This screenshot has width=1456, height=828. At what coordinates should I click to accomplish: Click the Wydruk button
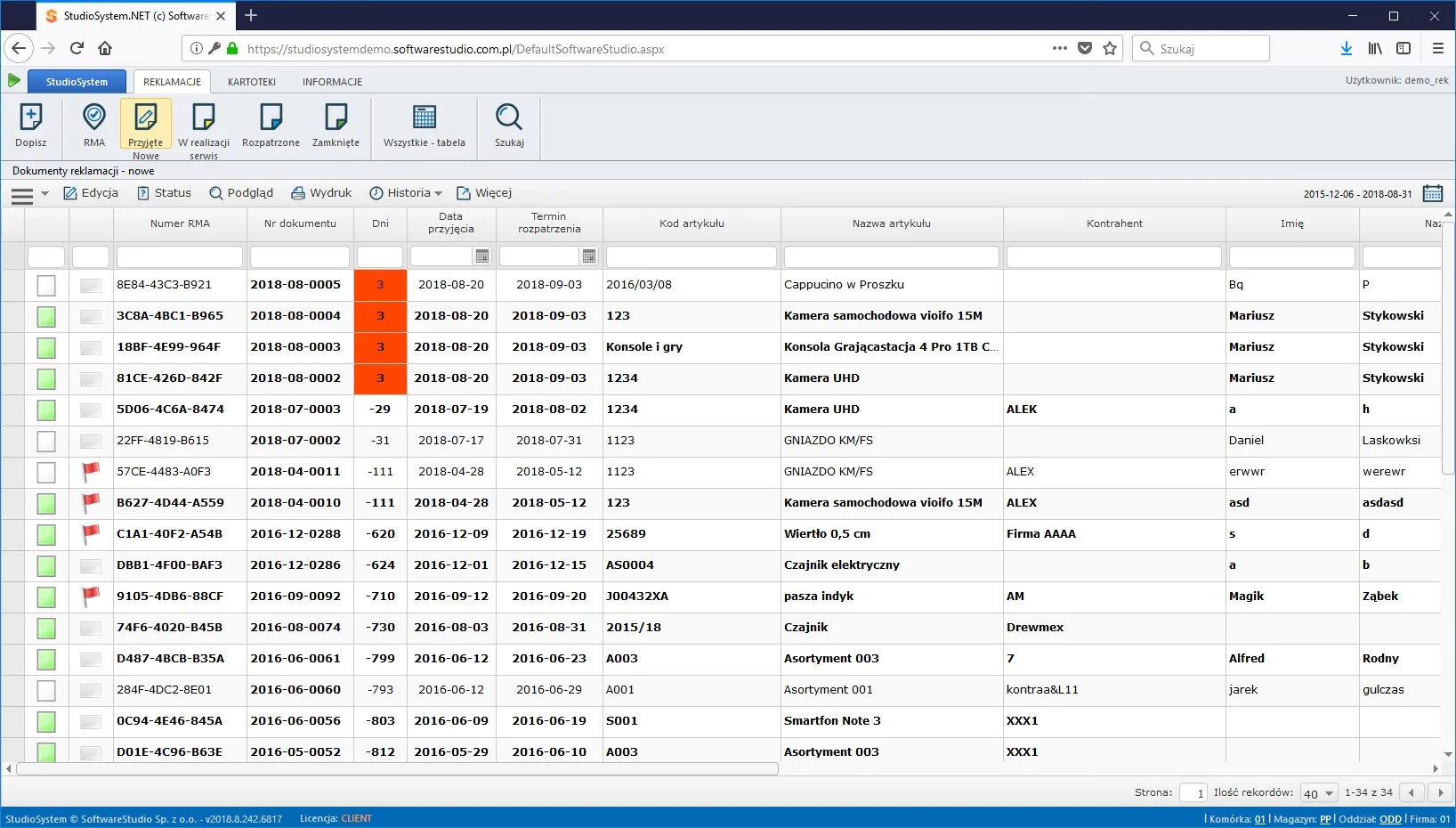coord(321,193)
